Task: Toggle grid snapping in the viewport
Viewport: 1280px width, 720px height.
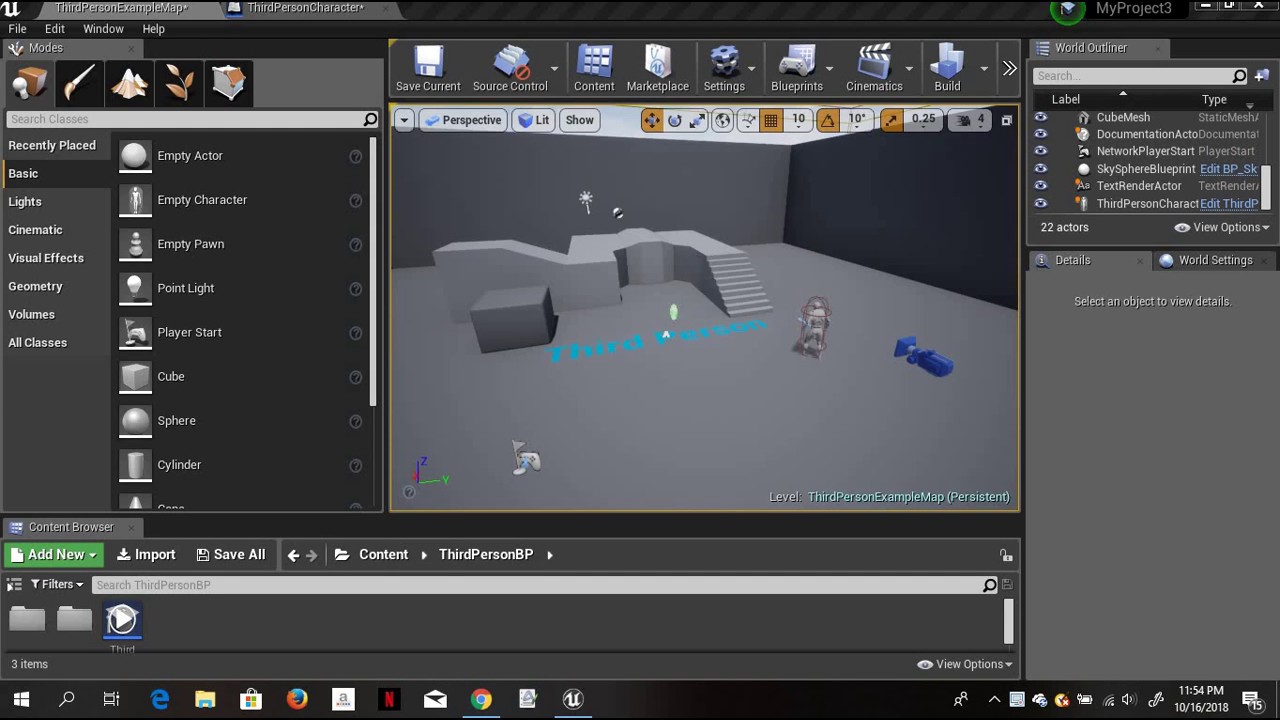Action: click(x=771, y=120)
